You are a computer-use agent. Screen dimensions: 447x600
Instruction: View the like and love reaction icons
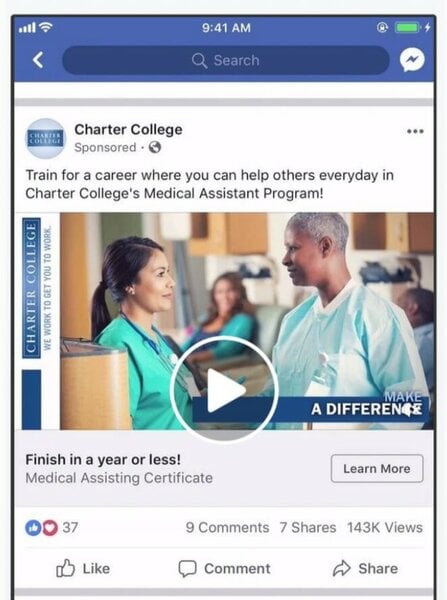click(x=41, y=528)
